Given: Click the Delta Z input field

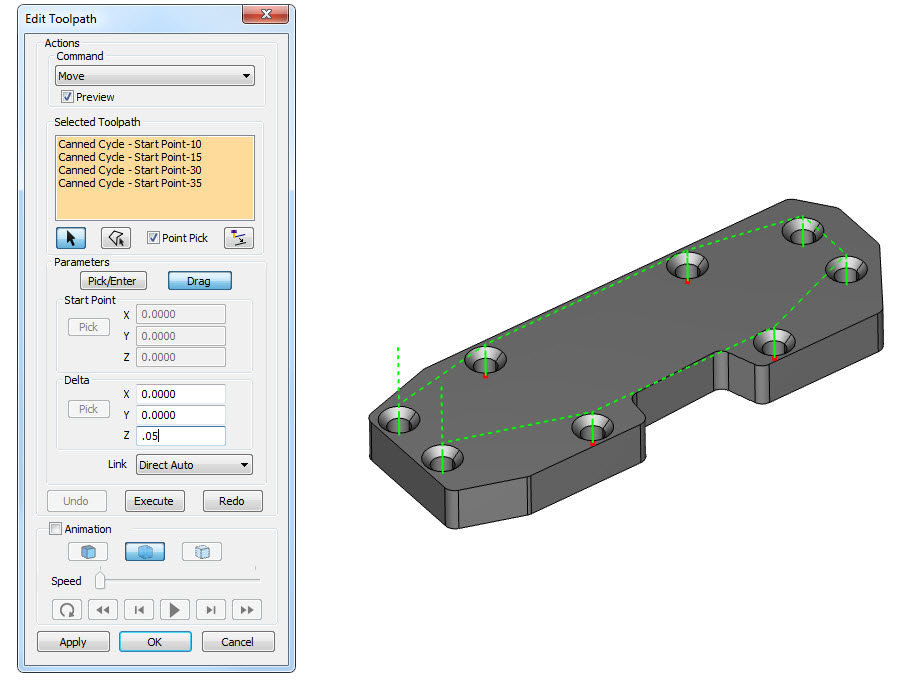Looking at the screenshot, I should click(181, 436).
